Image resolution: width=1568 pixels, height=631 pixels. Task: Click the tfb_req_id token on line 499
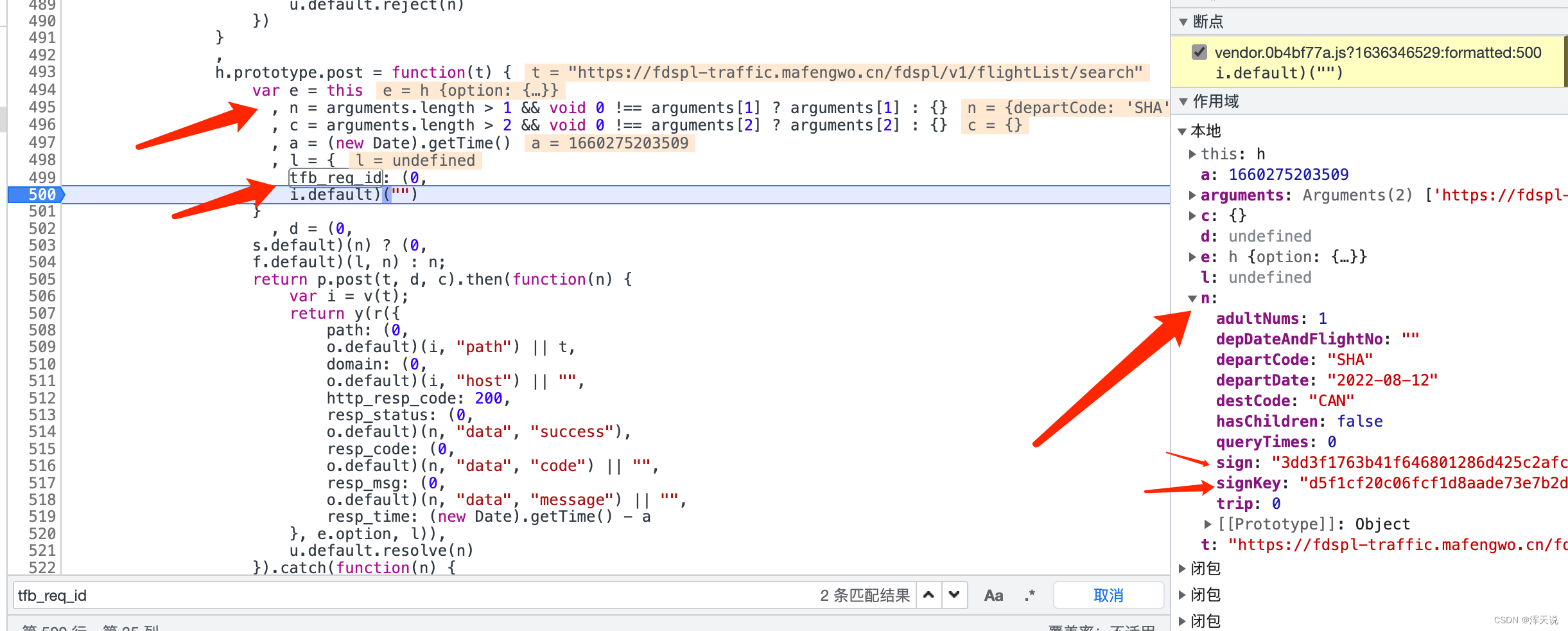tap(336, 177)
